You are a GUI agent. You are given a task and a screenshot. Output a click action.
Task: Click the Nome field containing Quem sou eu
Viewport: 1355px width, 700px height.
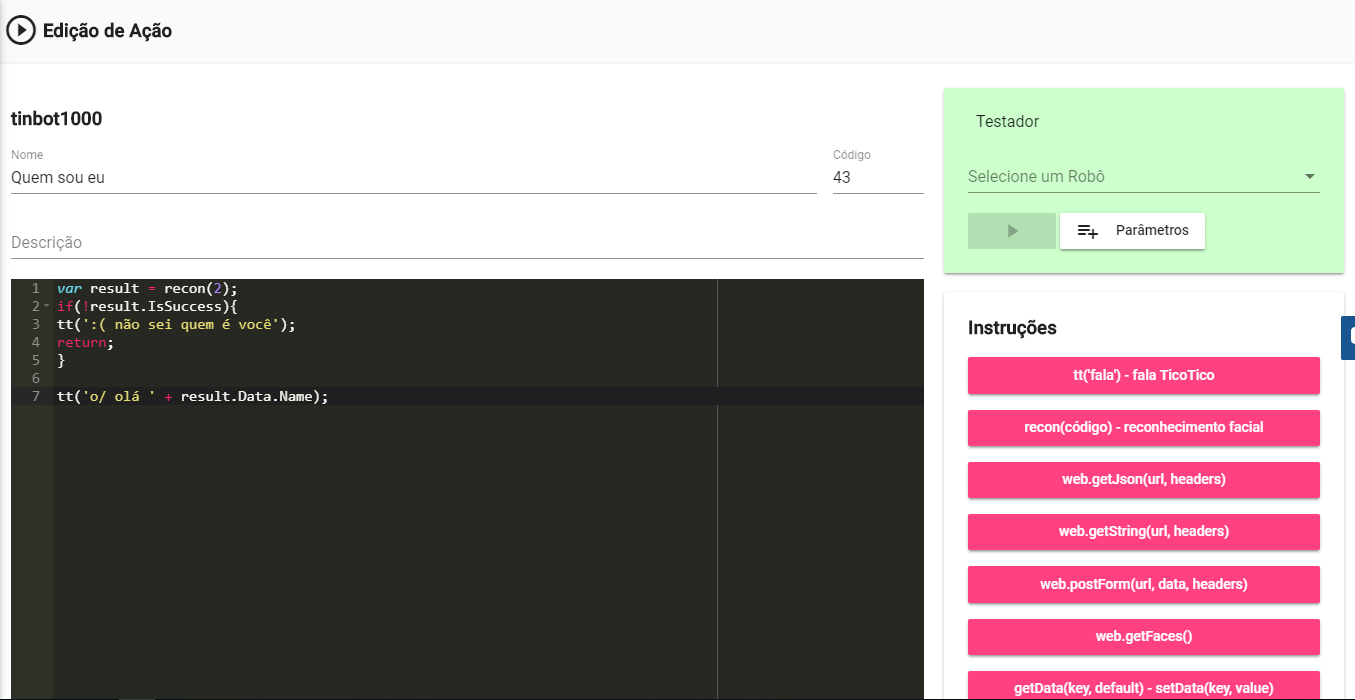pyautogui.click(x=414, y=178)
